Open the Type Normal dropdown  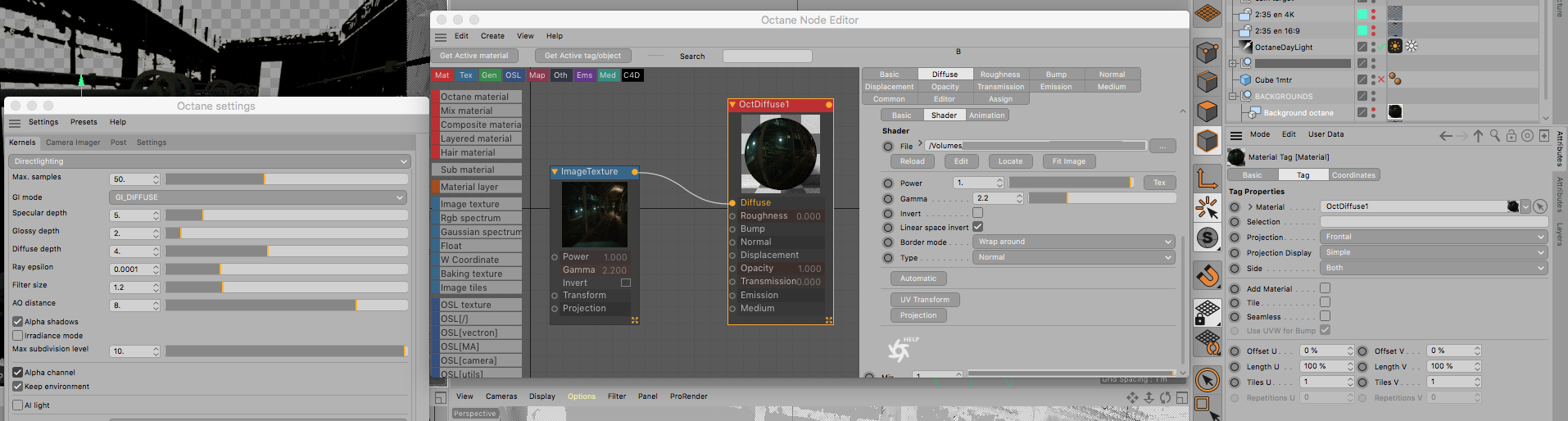click(x=1074, y=257)
